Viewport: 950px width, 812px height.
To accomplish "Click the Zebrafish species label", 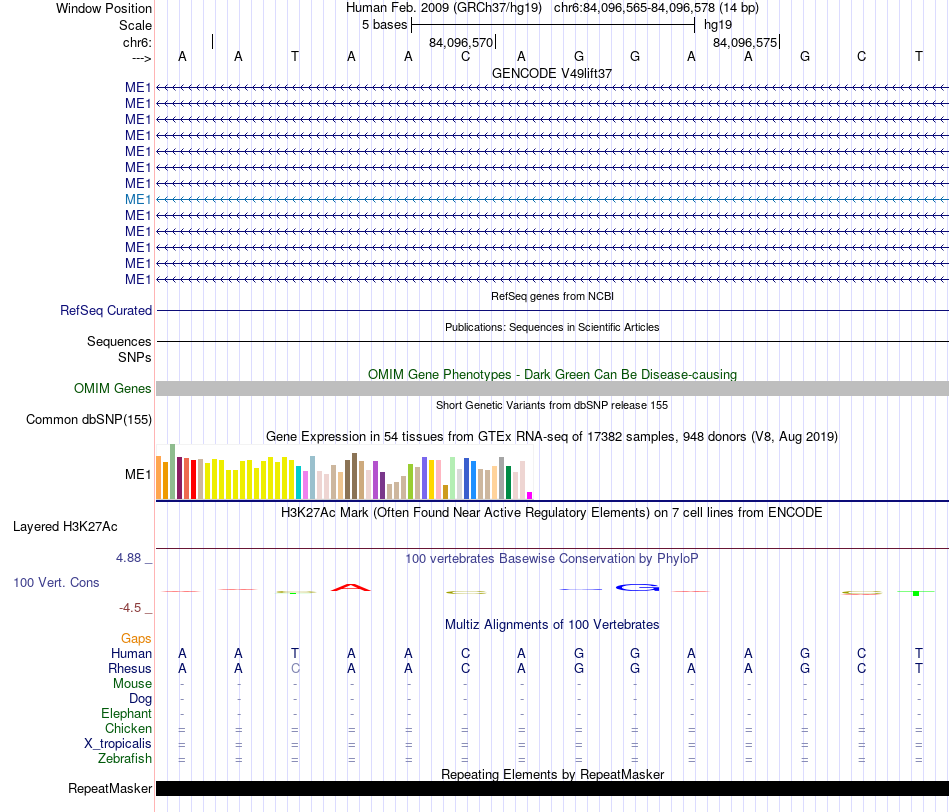I will tap(125, 759).
